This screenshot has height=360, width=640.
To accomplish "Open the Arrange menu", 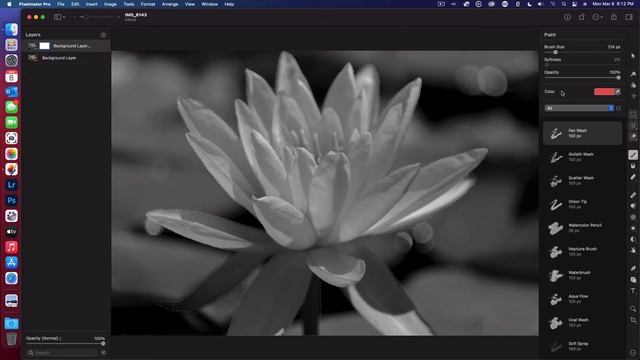I will tap(170, 4).
